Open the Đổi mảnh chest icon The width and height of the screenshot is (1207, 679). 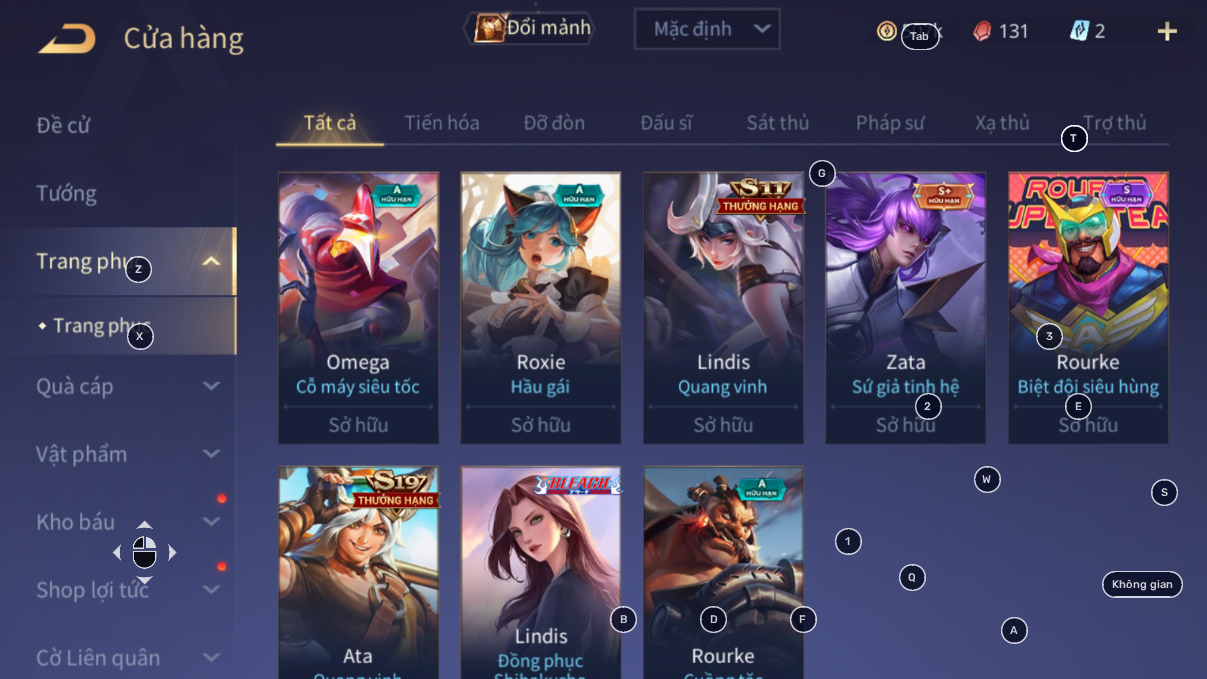[x=489, y=28]
